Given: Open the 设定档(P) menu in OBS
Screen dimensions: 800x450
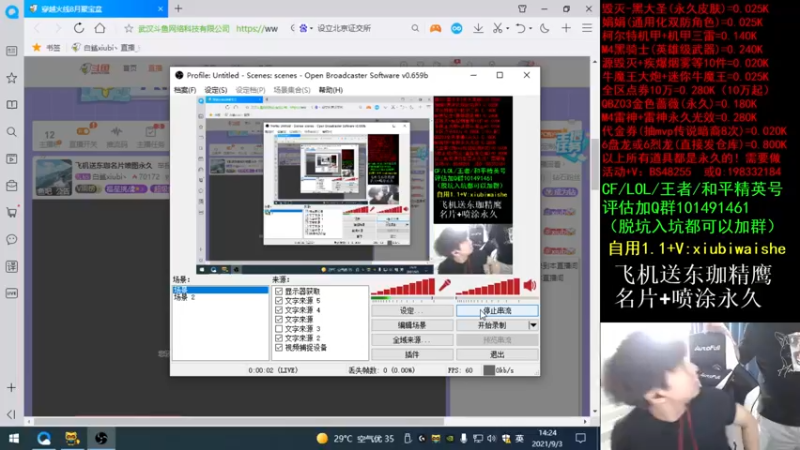Looking at the screenshot, I should [x=250, y=90].
